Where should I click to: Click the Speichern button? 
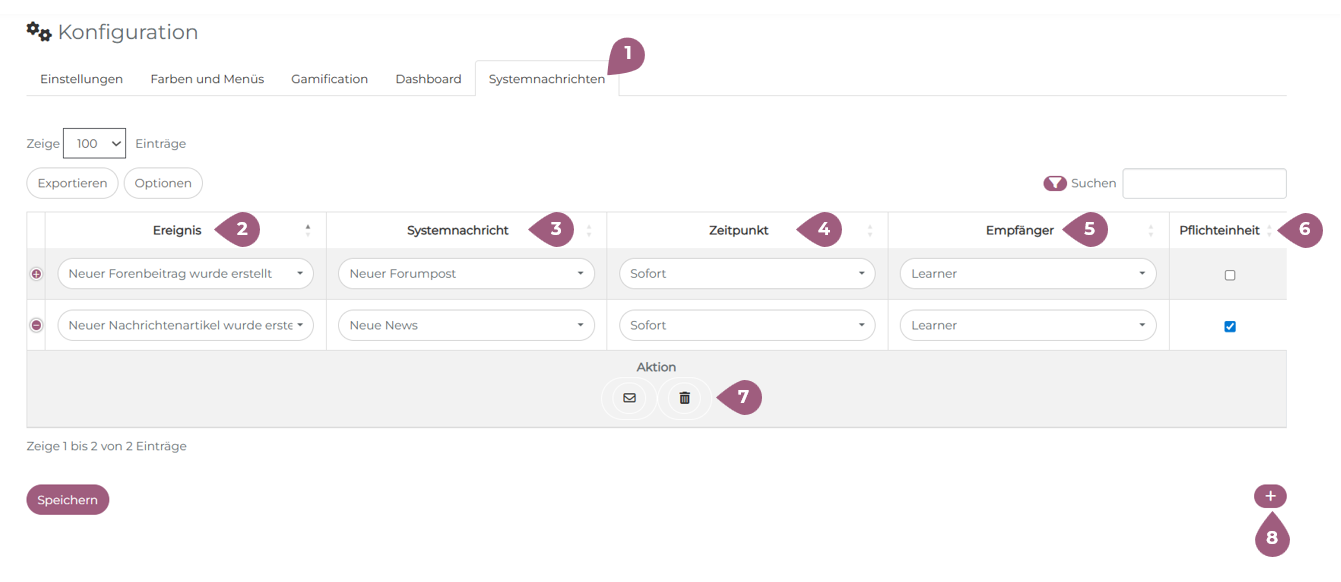tap(67, 500)
